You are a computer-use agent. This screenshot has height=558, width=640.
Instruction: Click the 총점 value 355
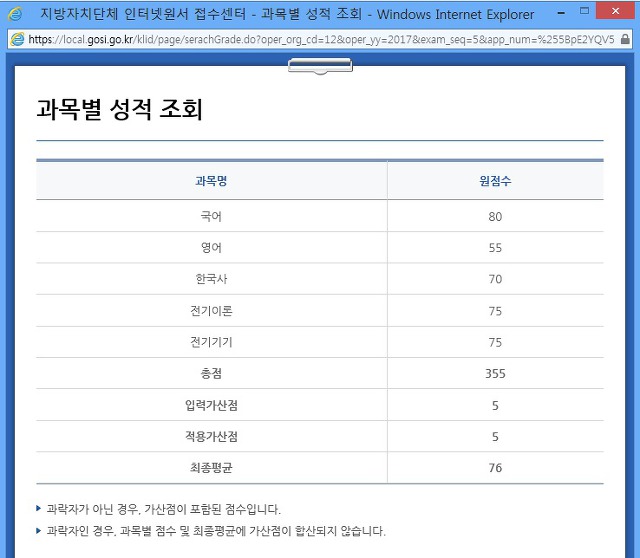tap(495, 373)
